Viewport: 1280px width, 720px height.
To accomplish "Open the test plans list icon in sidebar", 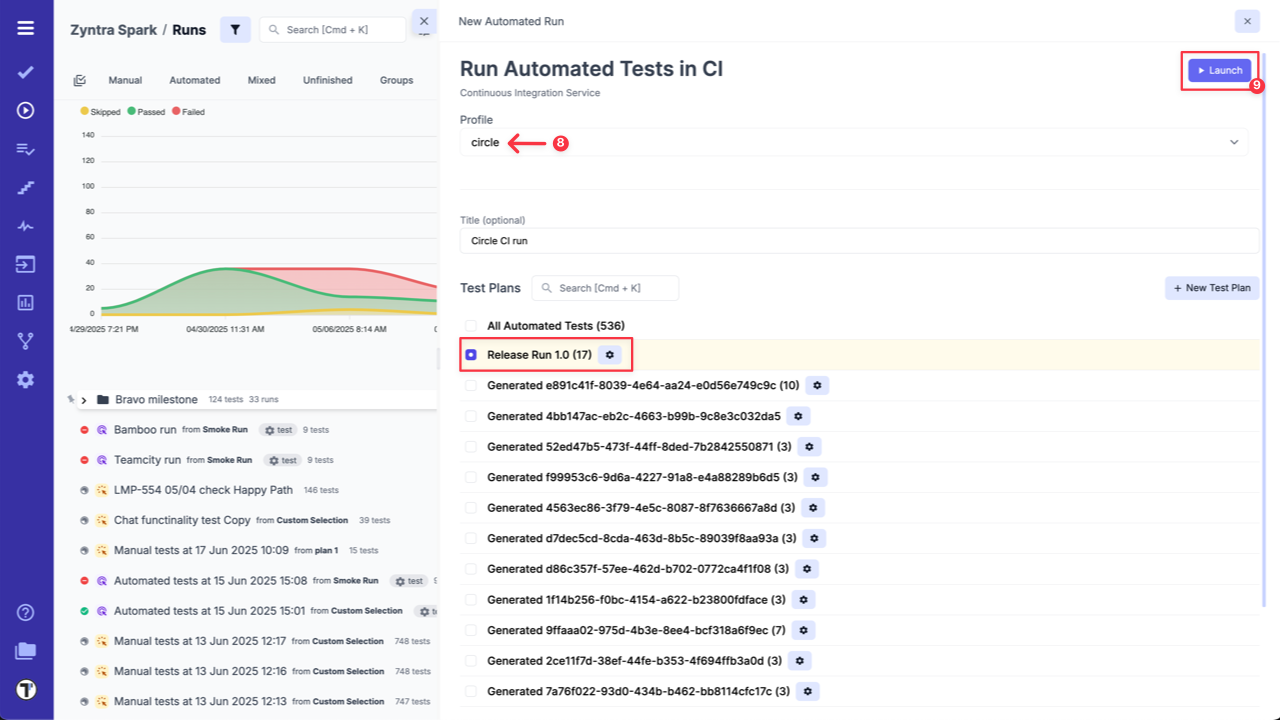I will coord(25,148).
